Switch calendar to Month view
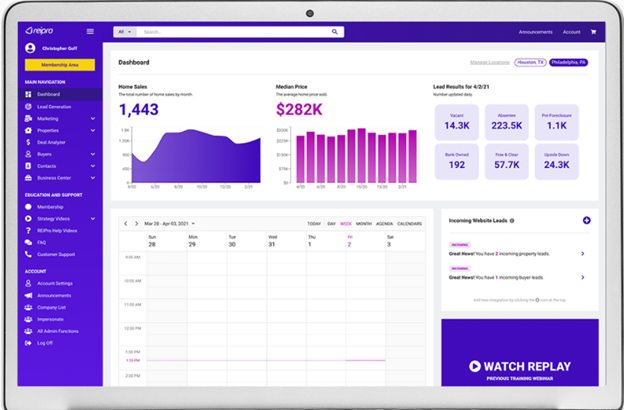This screenshot has height=410, width=624. pos(363,223)
